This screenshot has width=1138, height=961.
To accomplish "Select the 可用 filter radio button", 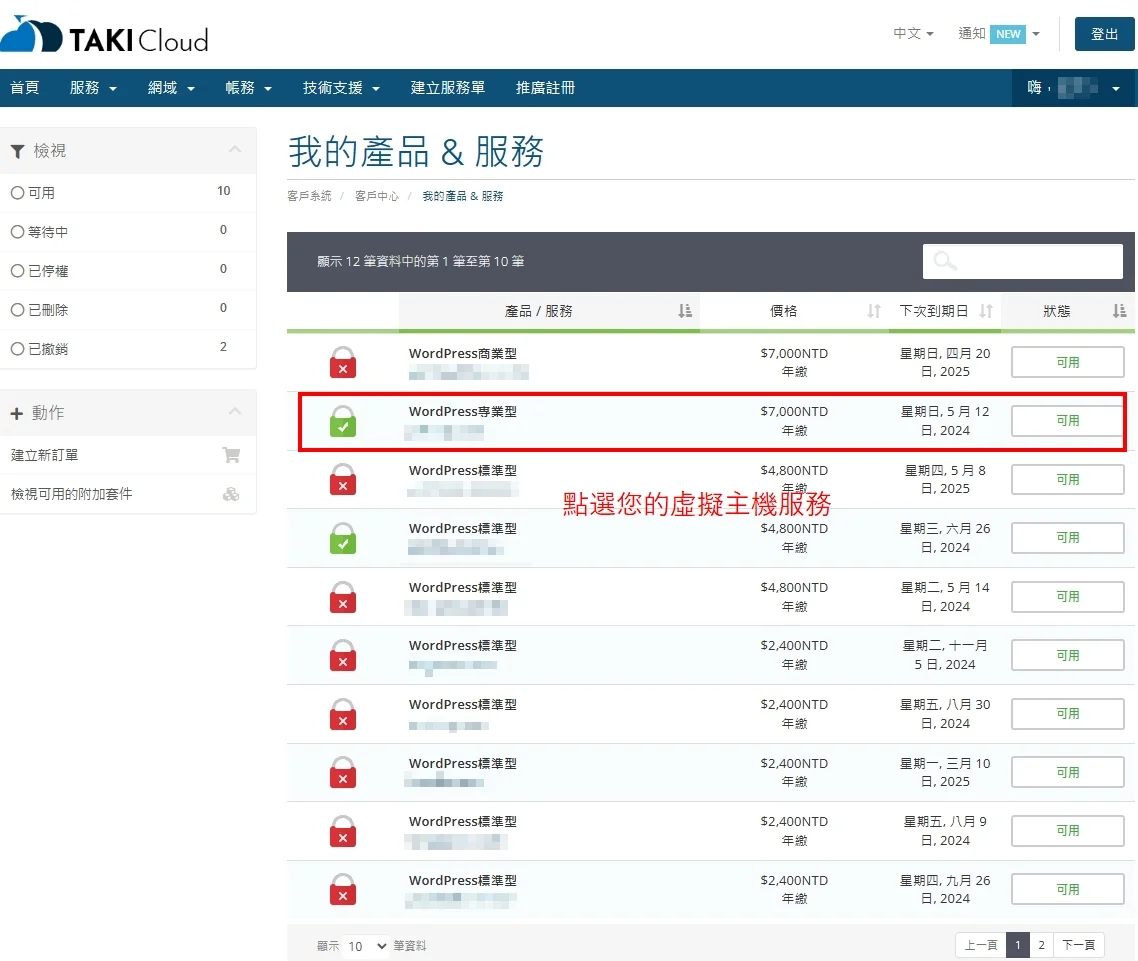I will pyautogui.click(x=17, y=193).
